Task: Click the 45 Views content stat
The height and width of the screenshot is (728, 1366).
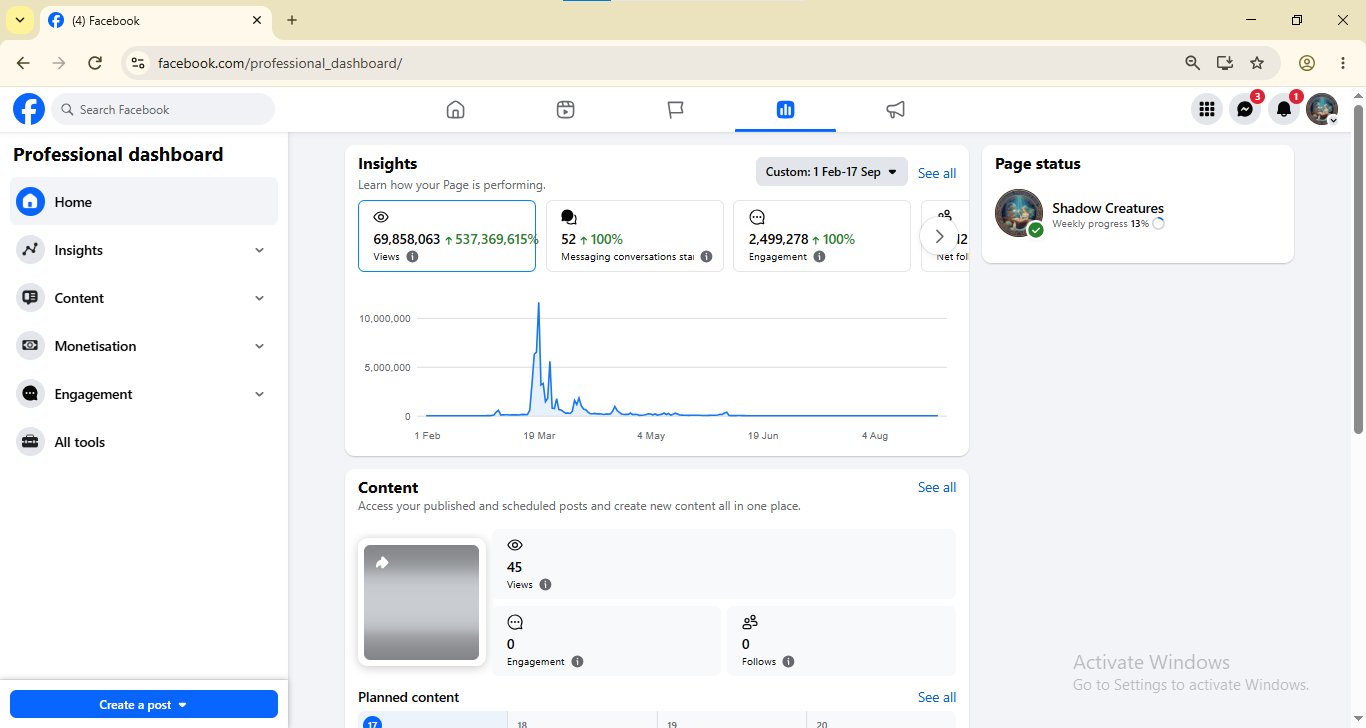Action: pos(724,565)
